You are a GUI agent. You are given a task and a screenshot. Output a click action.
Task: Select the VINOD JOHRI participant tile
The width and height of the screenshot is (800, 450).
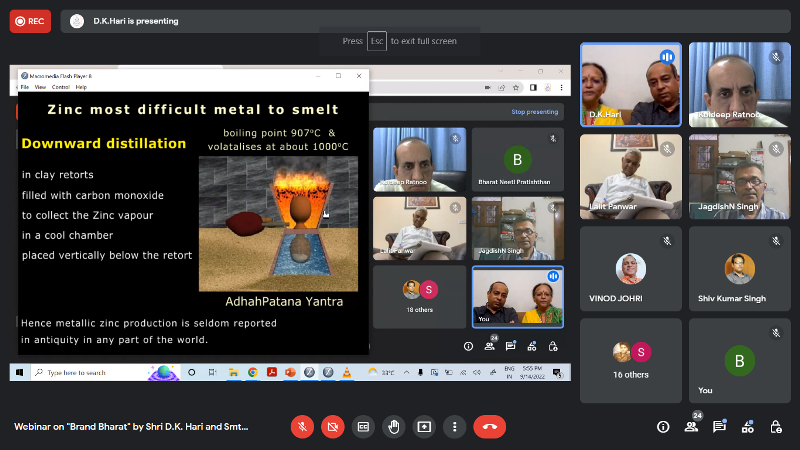click(x=630, y=268)
